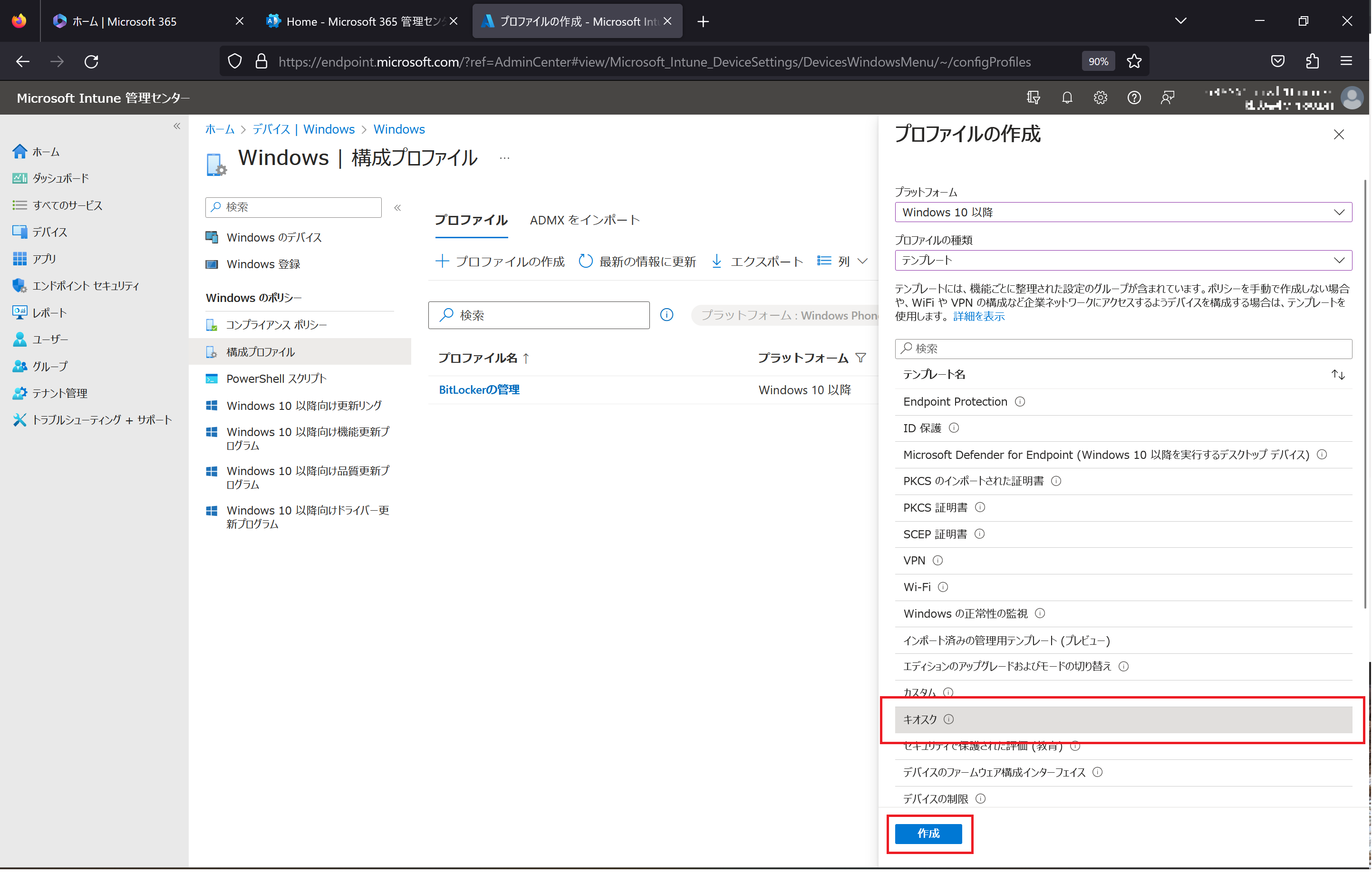
Task: Open ダッシュボード in the left navigation
Action: 60,178
